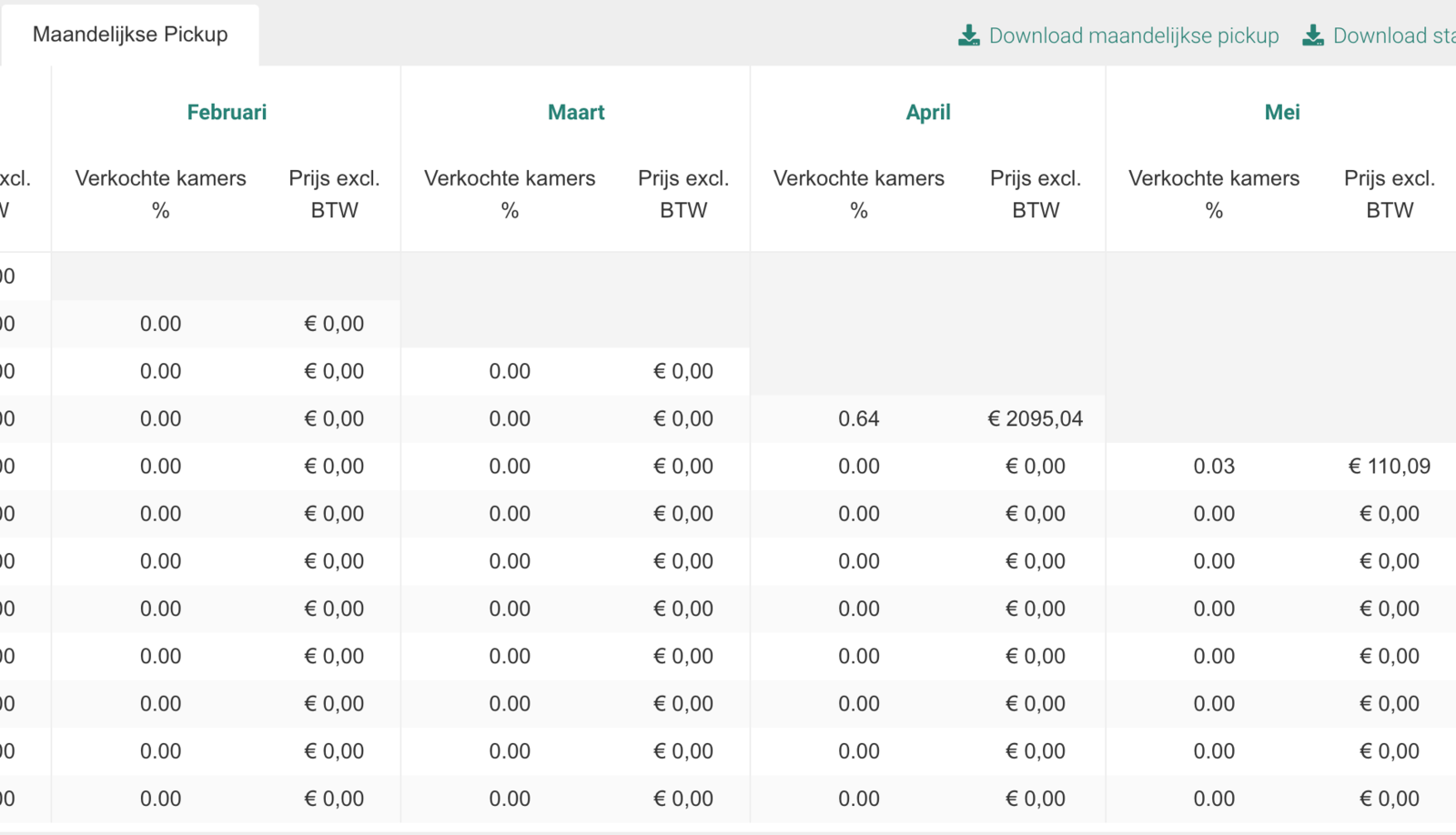
Task: Click Prijs excl. BTW header under Maart
Action: click(x=683, y=194)
